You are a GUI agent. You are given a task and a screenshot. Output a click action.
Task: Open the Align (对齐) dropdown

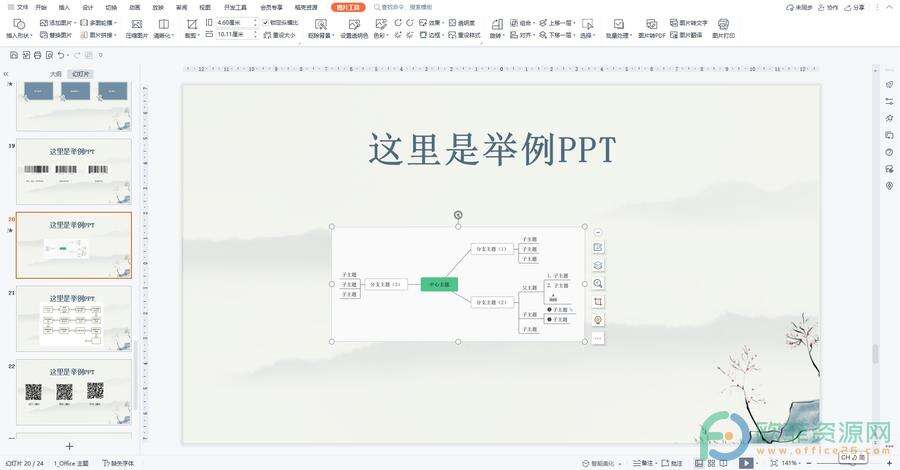click(522, 35)
